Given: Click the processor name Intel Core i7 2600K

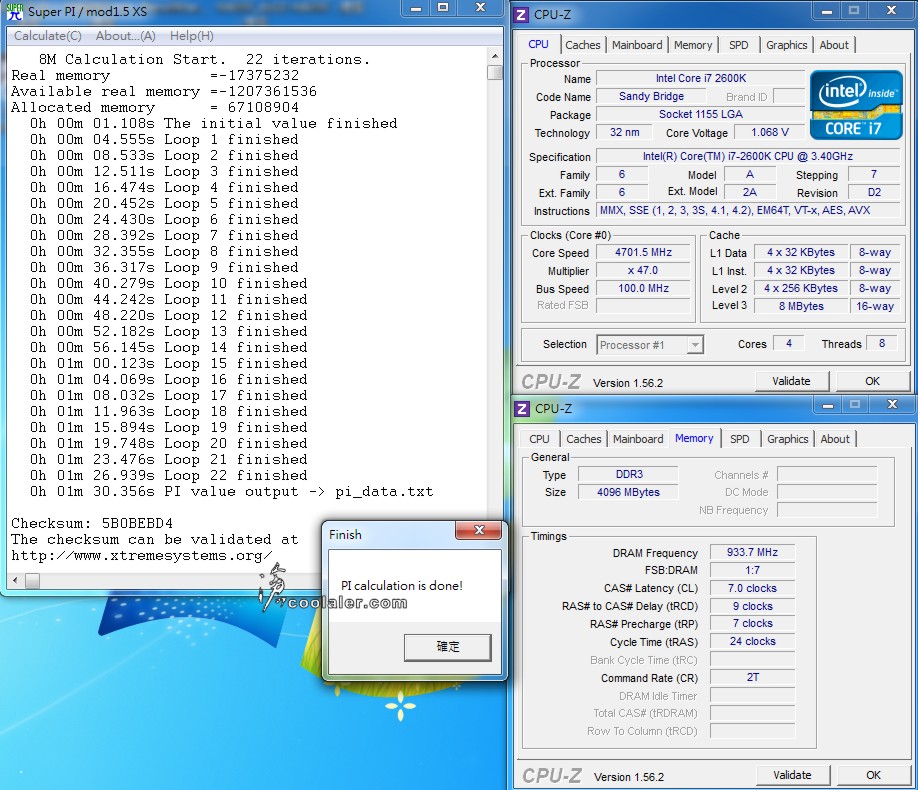Looking at the screenshot, I should [x=701, y=78].
